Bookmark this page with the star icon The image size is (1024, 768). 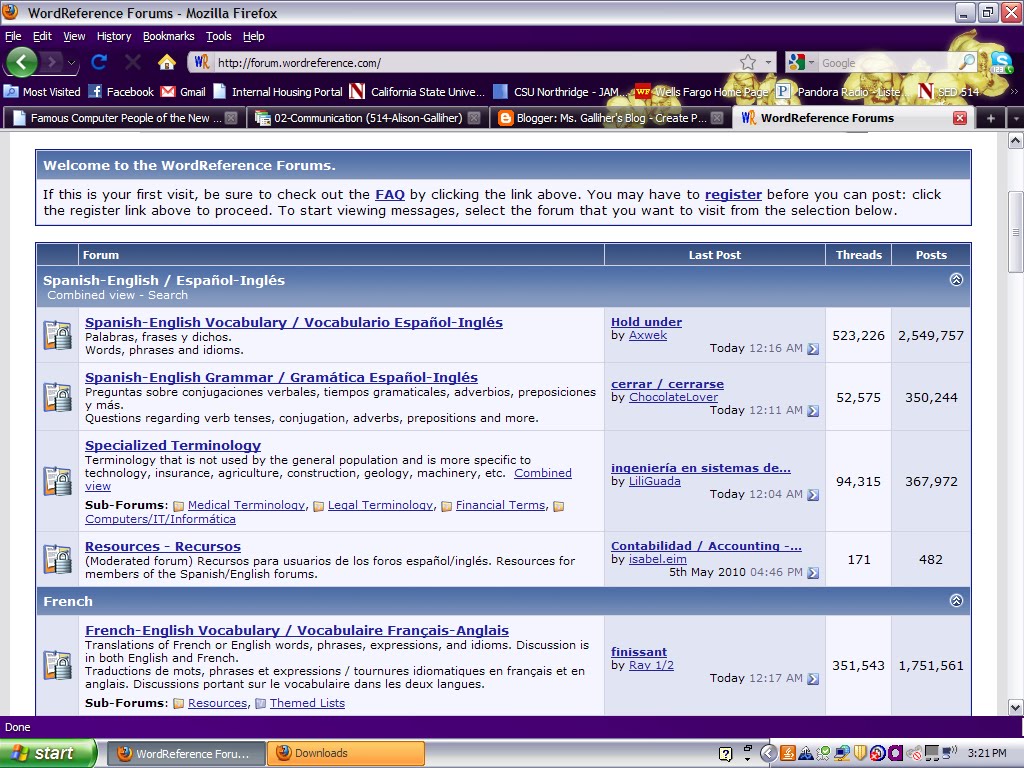[x=748, y=63]
